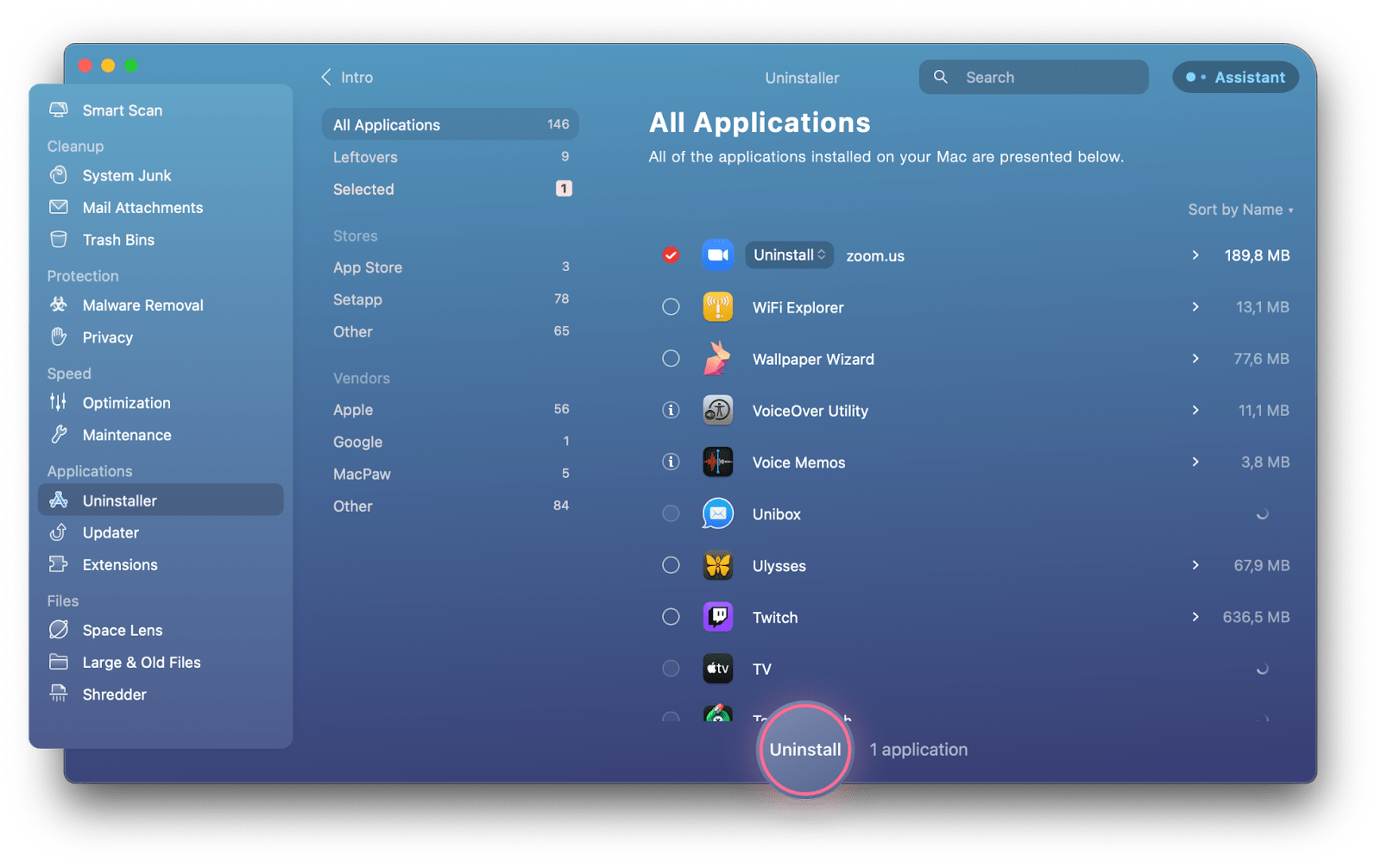
Task: Click the VoiceOver Utility app icon
Action: pos(717,410)
